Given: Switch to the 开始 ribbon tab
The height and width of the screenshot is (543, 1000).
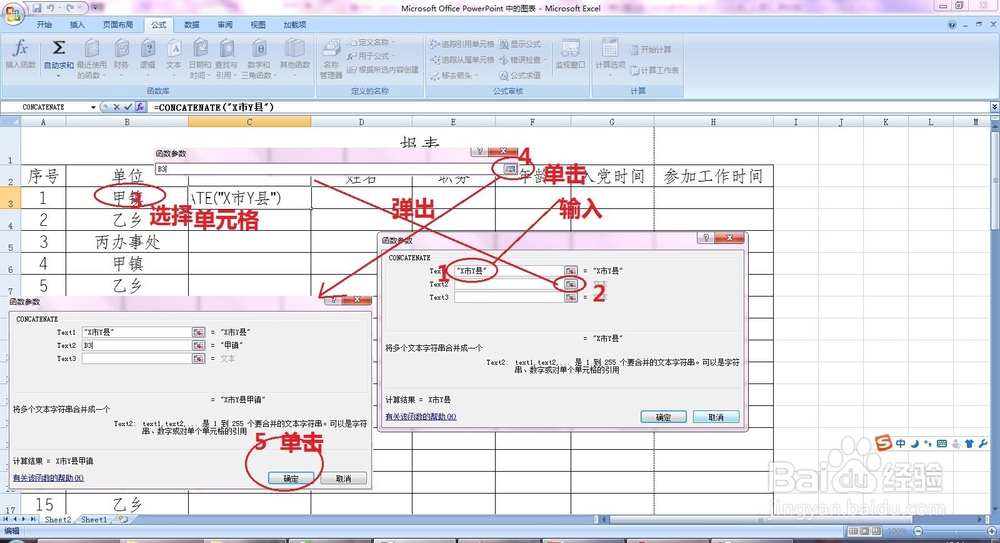Looking at the screenshot, I should coord(44,24).
